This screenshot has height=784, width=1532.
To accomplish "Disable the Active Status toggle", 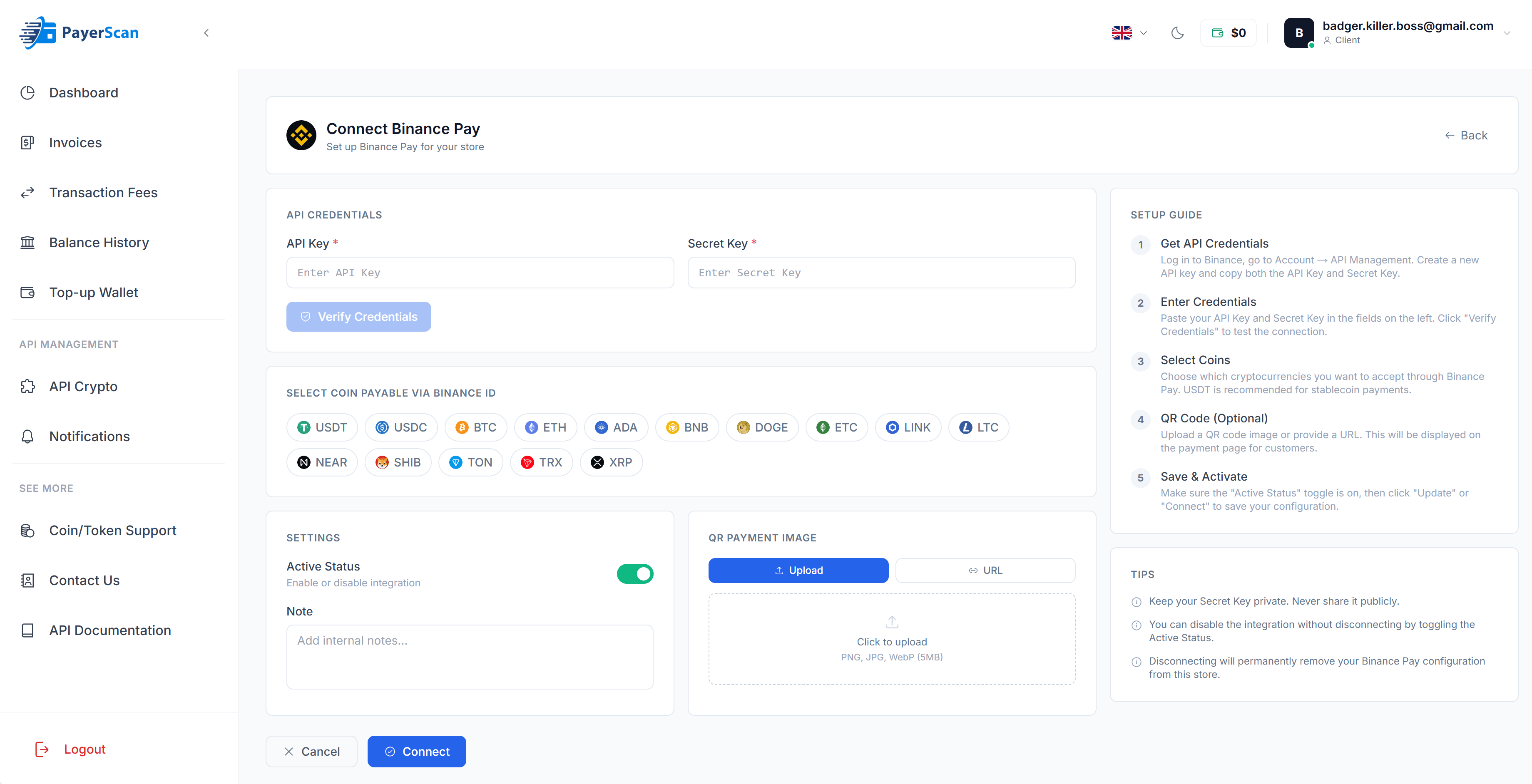I will click(635, 573).
